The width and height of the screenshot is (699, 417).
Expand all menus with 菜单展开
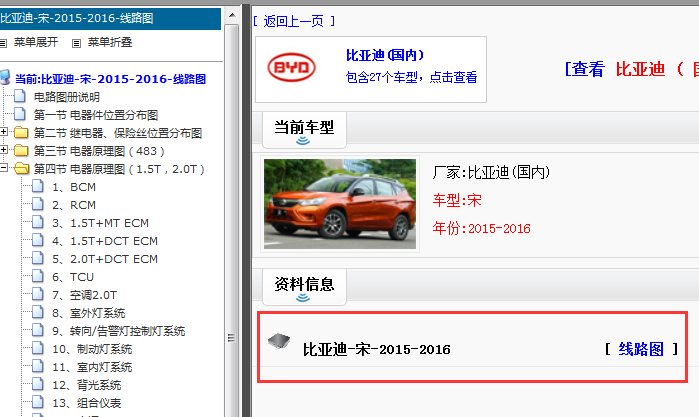[x=36, y=42]
